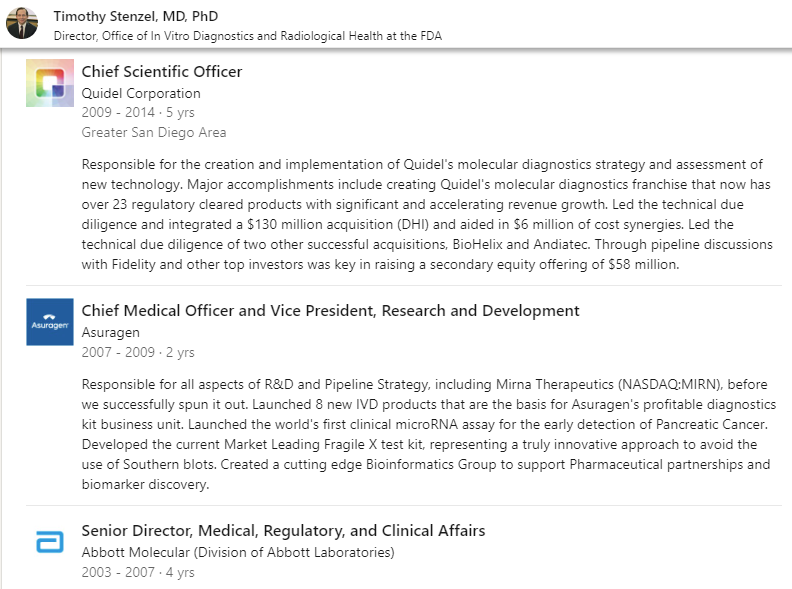Open the Abbott company logo
792x589 pixels.
tap(49, 545)
